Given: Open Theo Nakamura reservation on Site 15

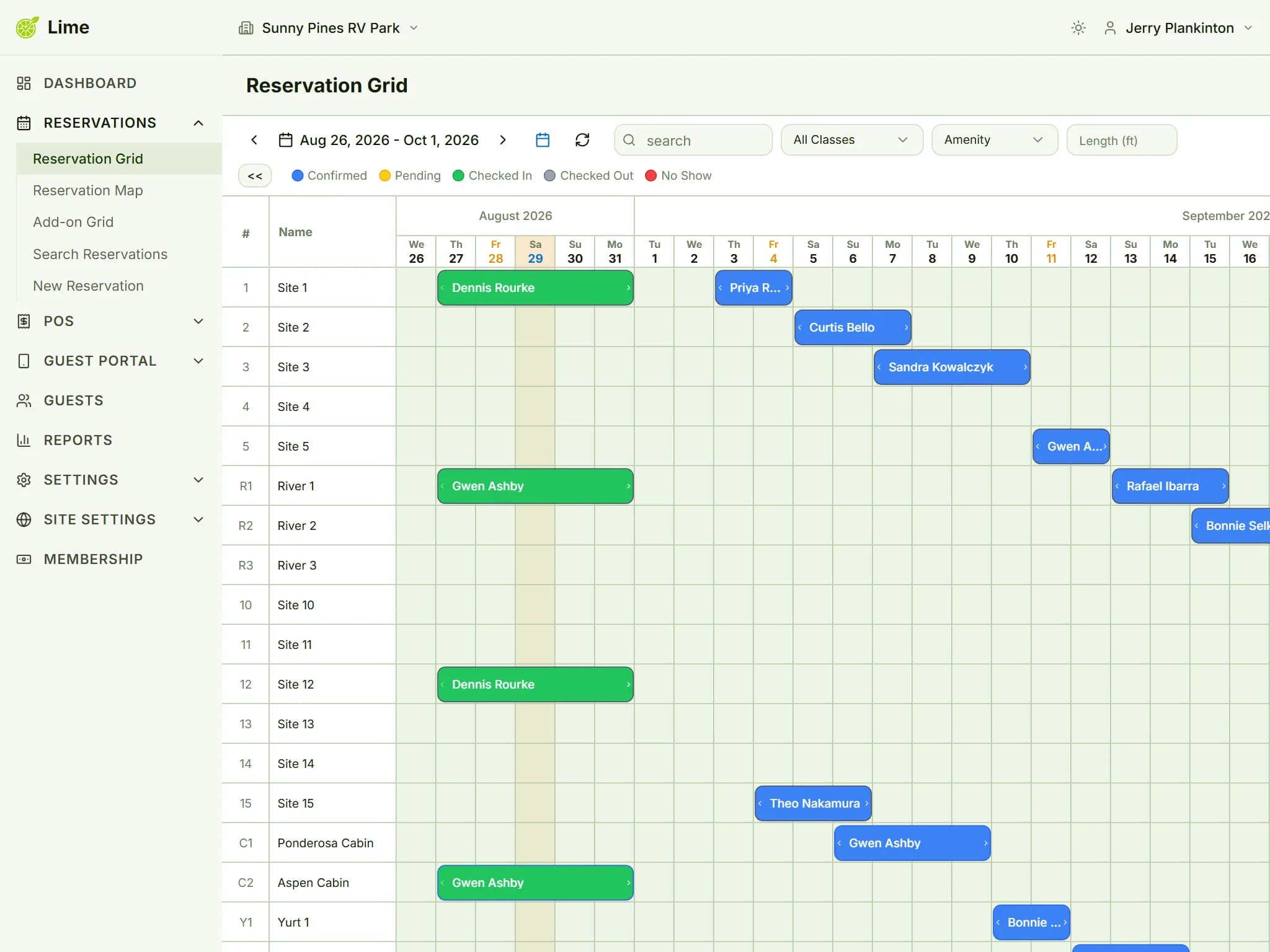Looking at the screenshot, I should (813, 803).
